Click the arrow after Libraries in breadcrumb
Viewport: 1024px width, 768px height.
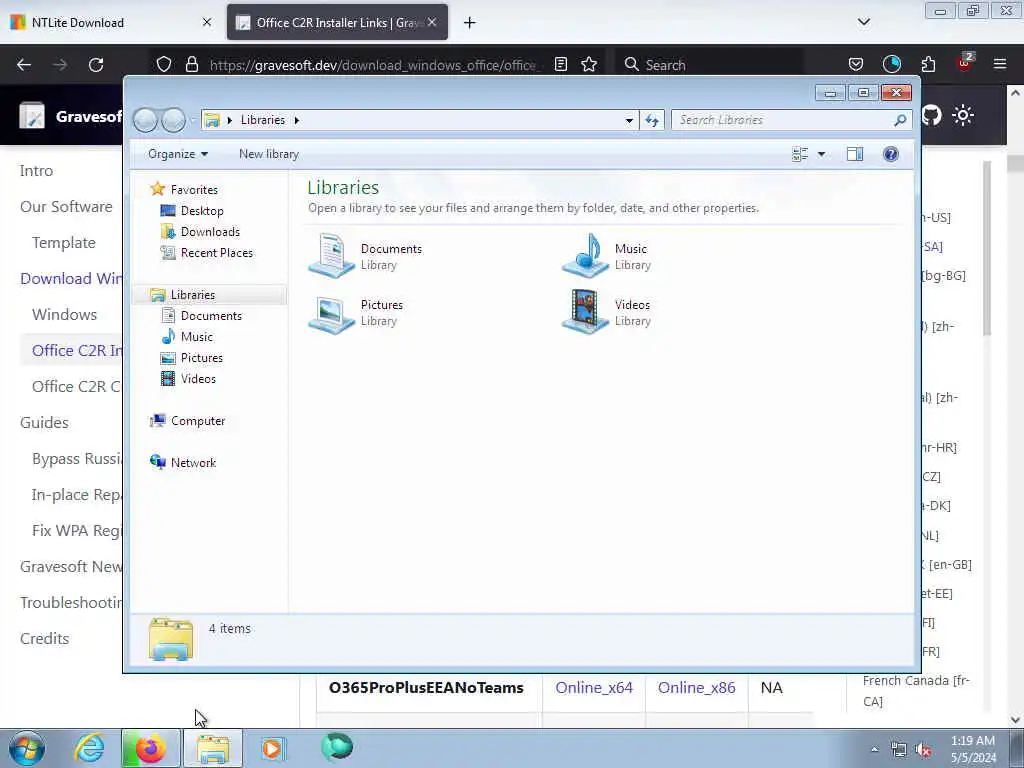pos(296,120)
